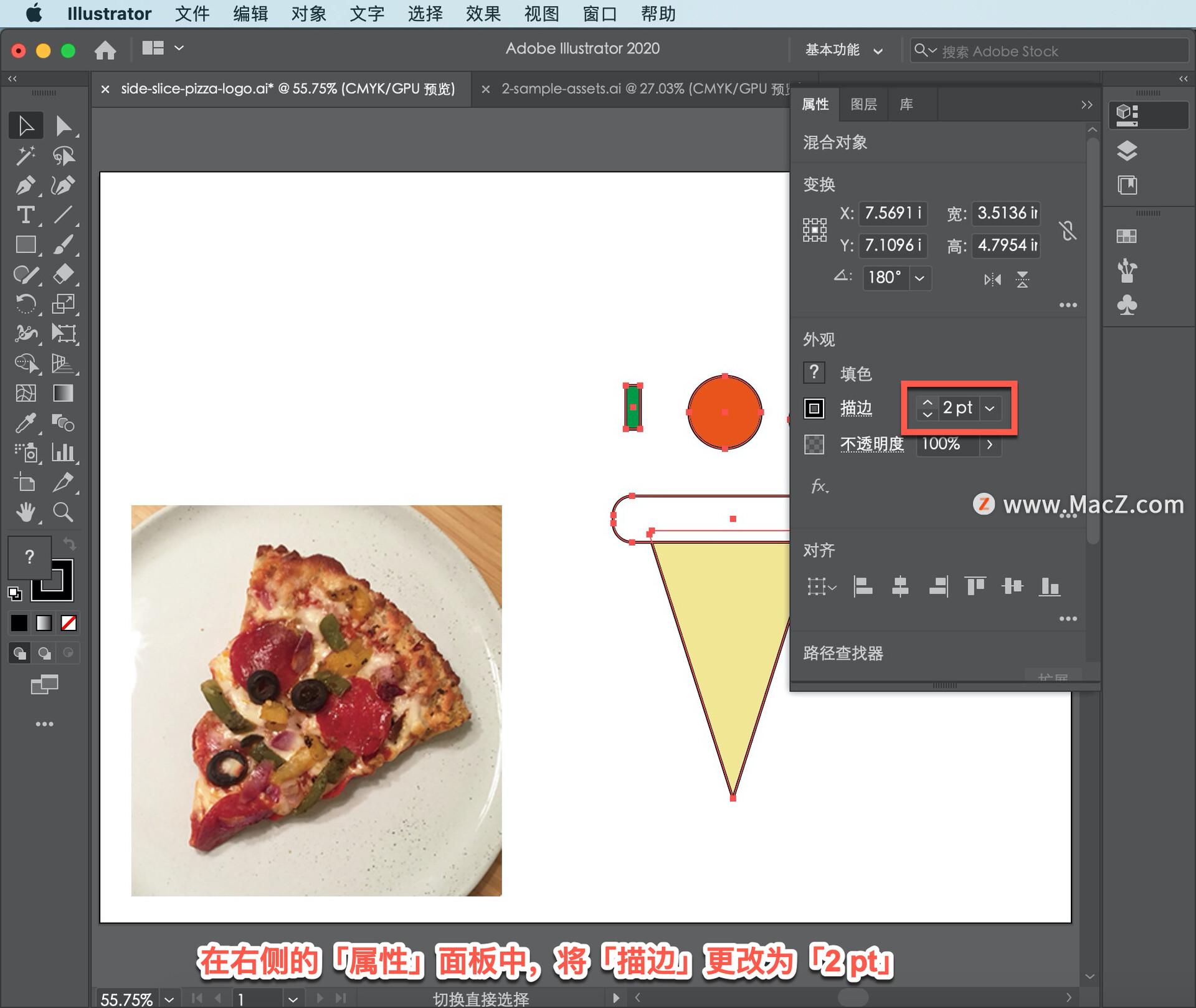This screenshot has height=1008, width=1196.
Task: Click the 不透明度 opacity link
Action: pyautogui.click(x=871, y=444)
